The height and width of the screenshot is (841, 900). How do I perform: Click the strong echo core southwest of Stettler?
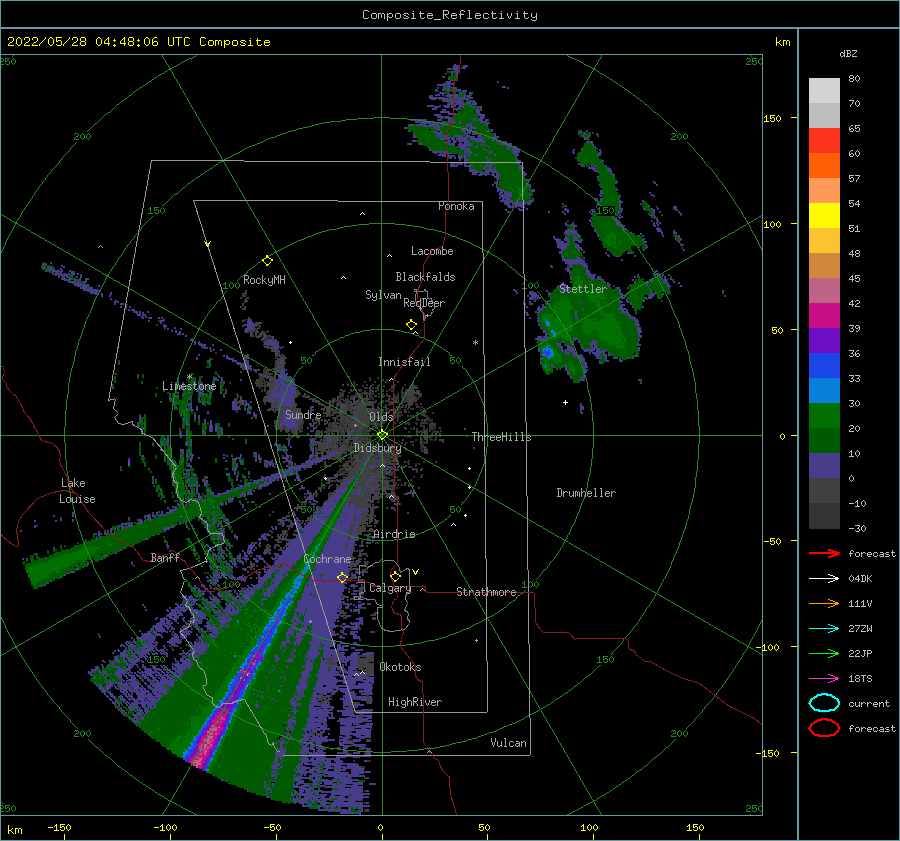[x=548, y=351]
